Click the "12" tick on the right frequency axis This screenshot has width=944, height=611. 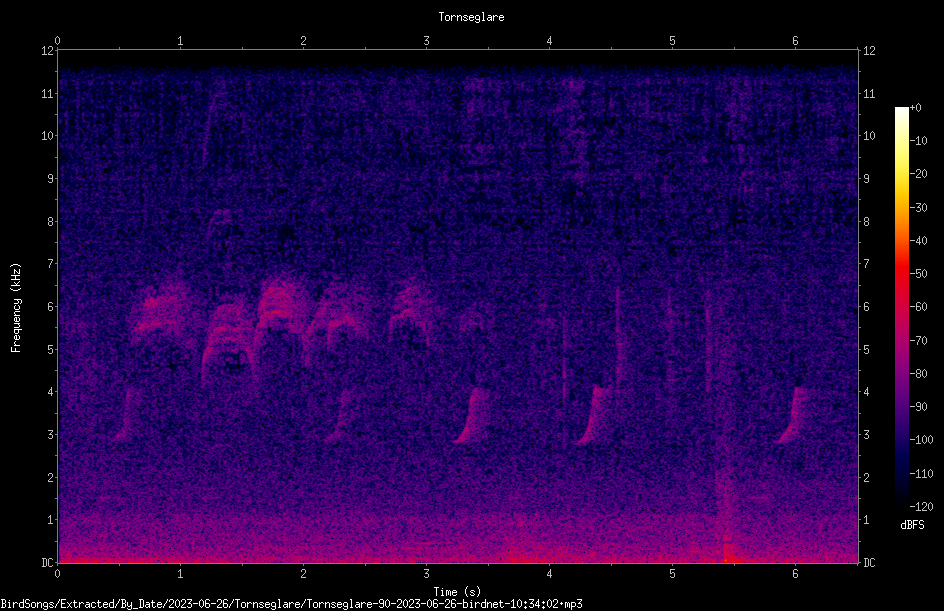tap(869, 51)
